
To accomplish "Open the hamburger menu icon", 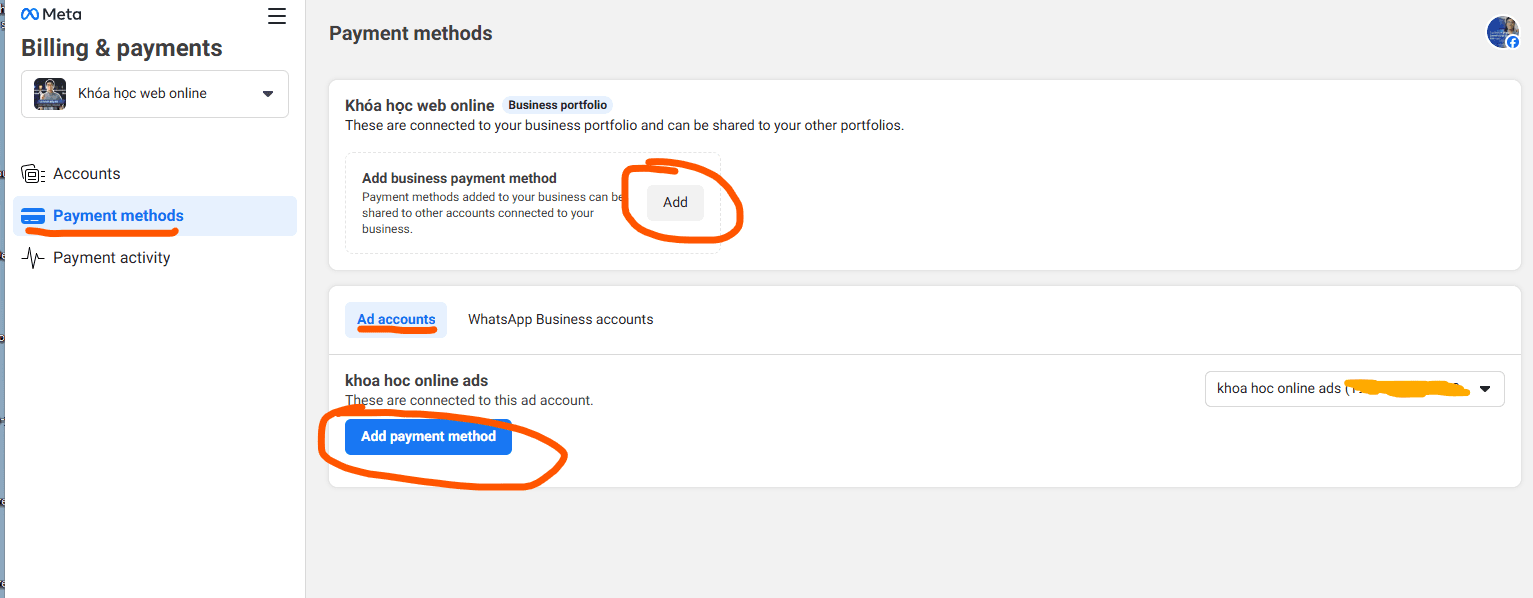I will 276,16.
